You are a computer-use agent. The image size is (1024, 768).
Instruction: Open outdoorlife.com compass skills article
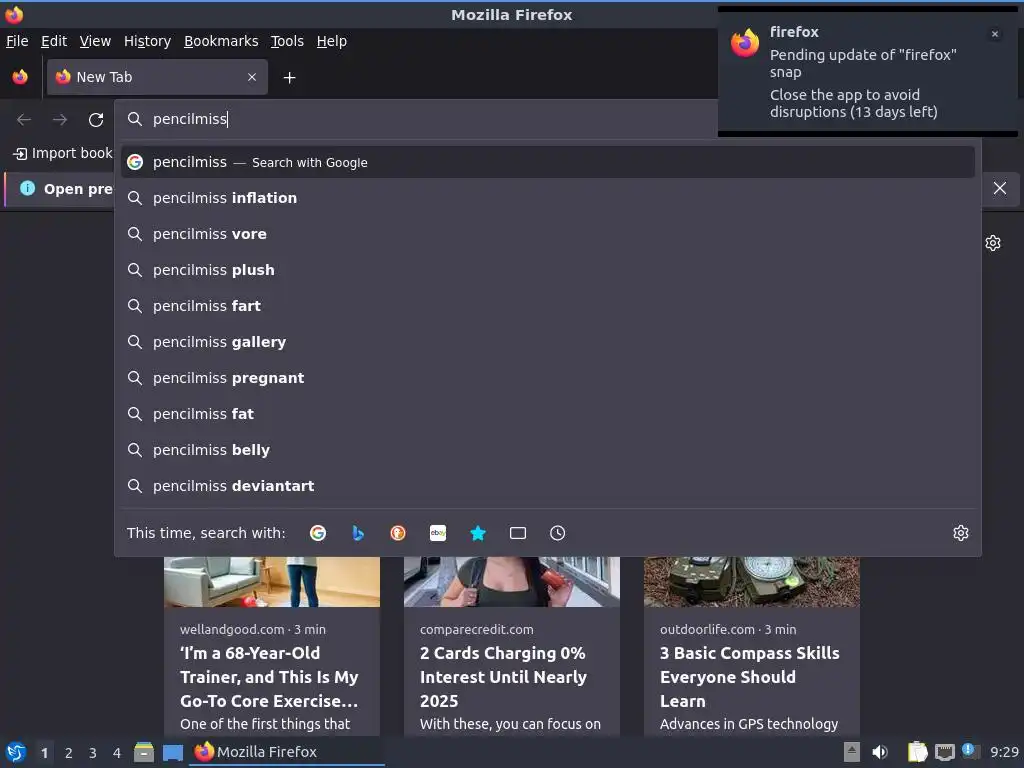[750, 677]
